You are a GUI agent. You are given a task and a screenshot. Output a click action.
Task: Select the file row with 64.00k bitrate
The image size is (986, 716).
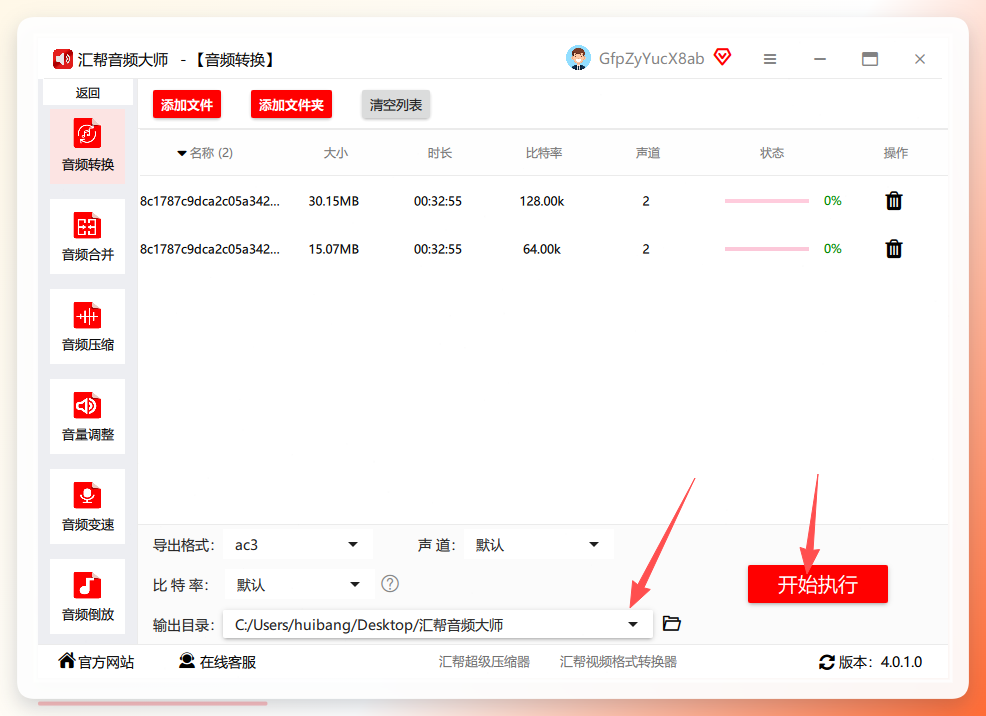point(543,249)
